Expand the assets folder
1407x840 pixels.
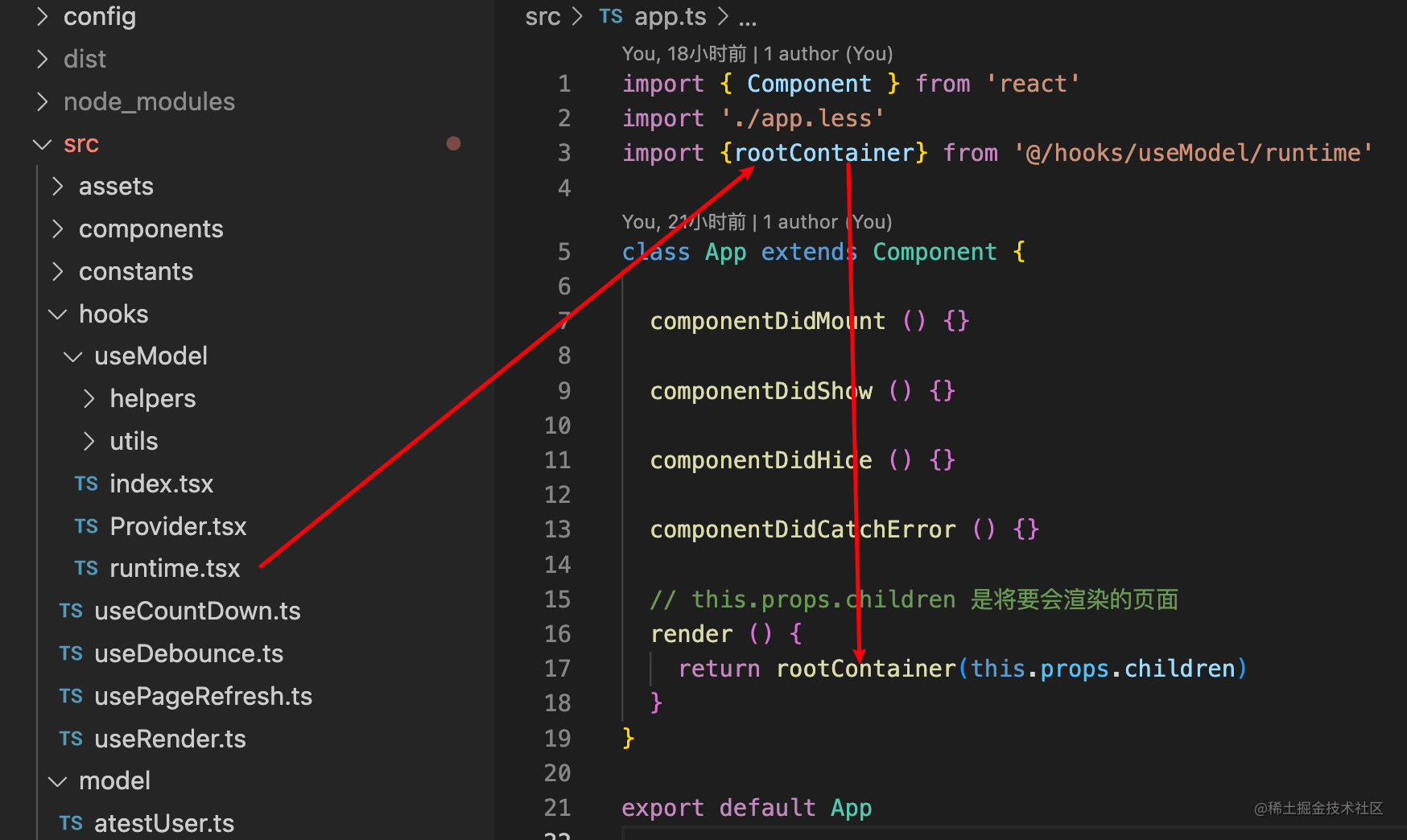coord(57,187)
